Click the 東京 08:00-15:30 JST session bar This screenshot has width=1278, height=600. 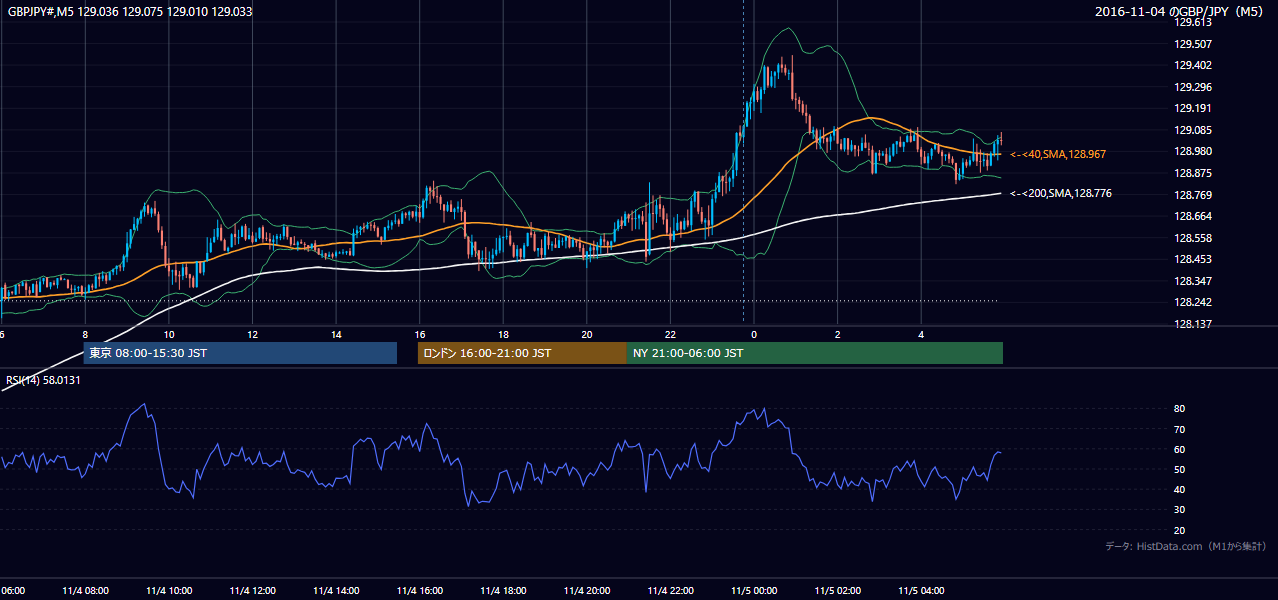[240, 353]
